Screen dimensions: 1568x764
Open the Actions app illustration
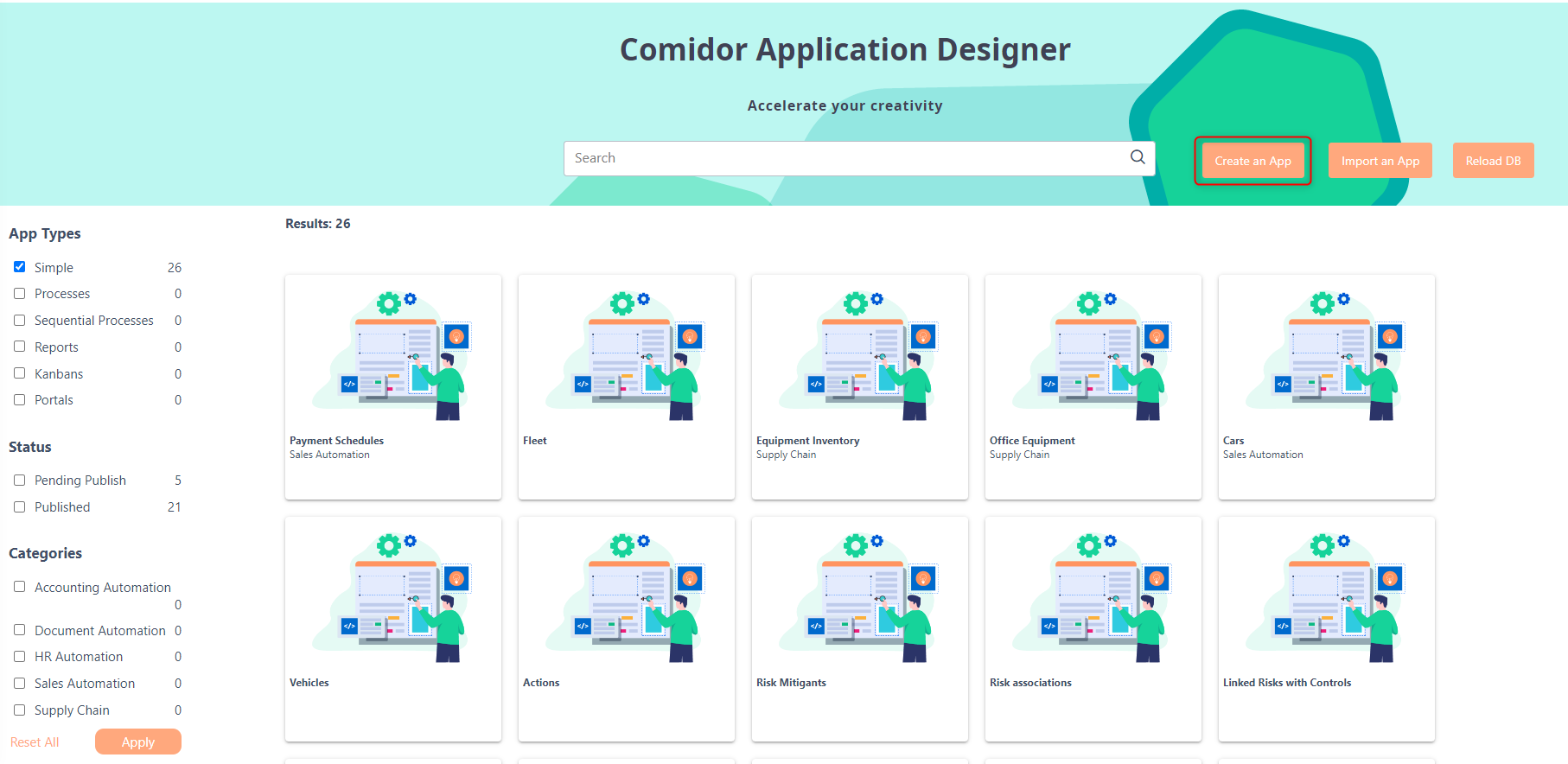(627, 599)
